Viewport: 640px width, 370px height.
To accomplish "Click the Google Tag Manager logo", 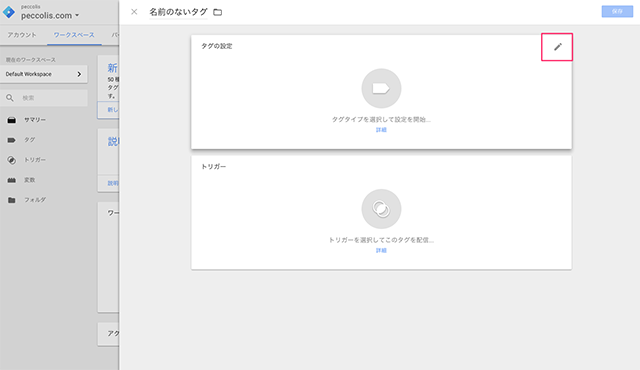I will tap(9, 12).
